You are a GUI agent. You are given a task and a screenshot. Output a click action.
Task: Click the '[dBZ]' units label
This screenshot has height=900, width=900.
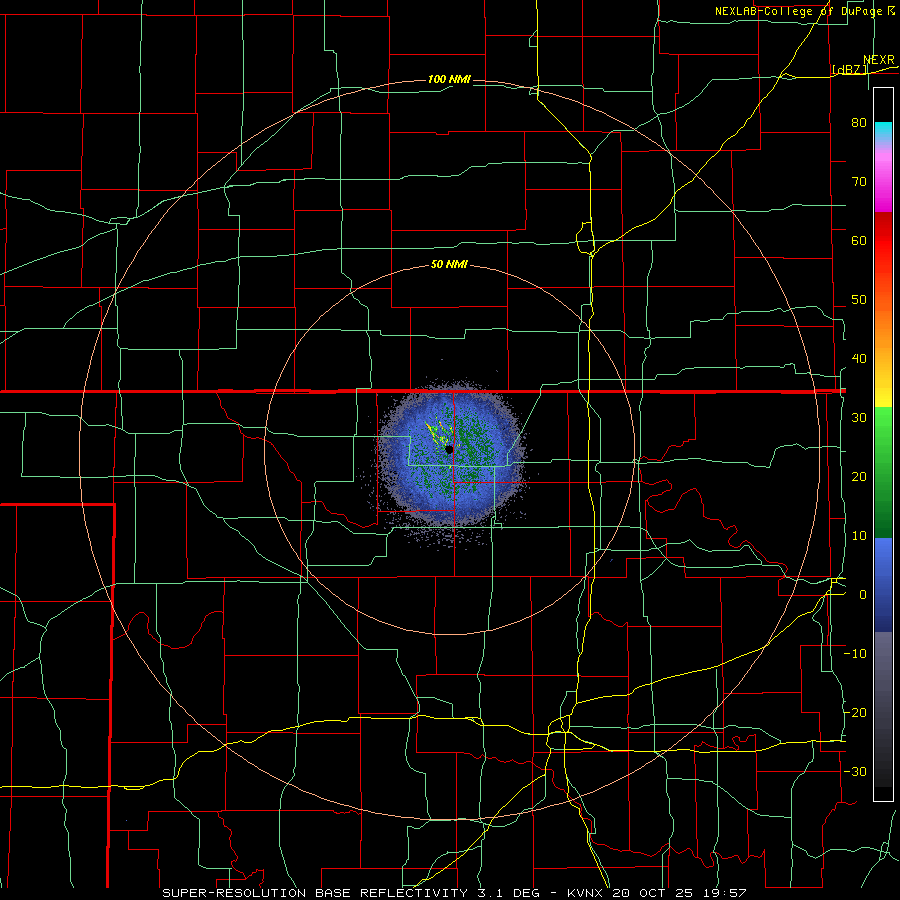(x=850, y=69)
